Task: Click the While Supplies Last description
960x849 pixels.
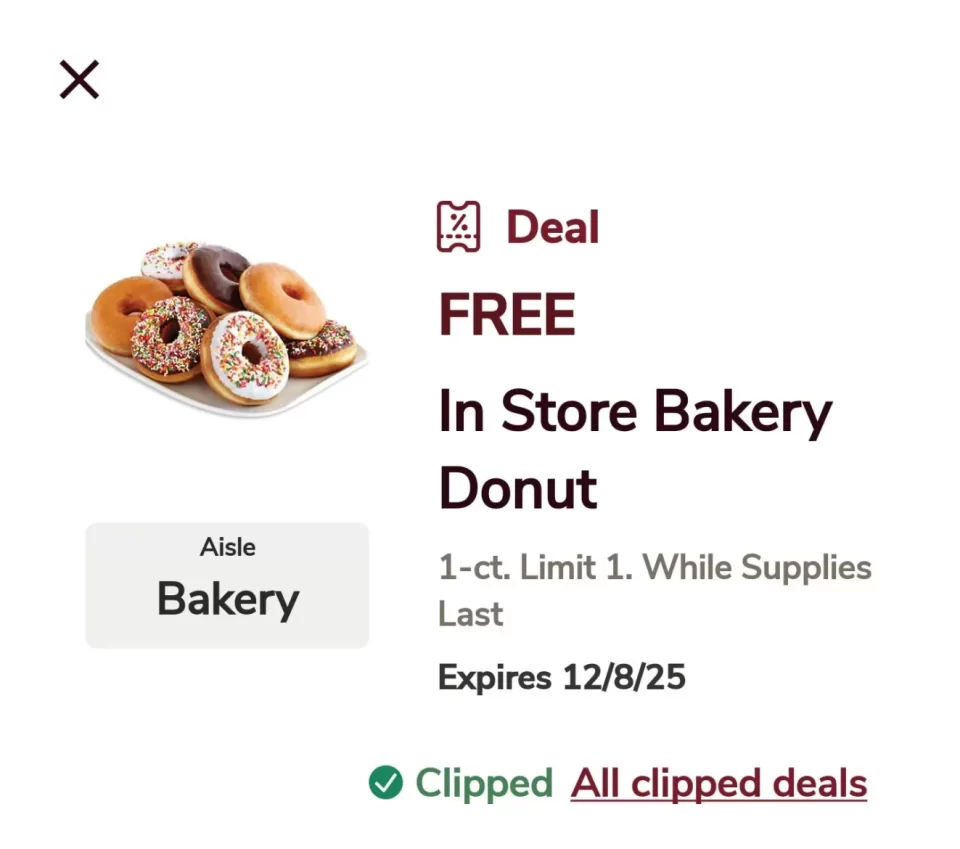Action: pos(756,568)
